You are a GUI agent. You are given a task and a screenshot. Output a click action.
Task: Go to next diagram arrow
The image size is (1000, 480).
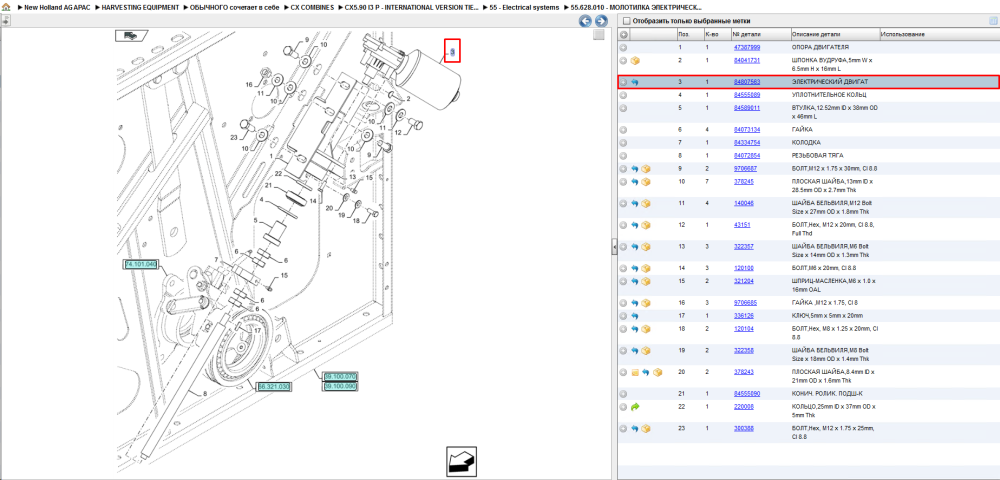click(600, 21)
